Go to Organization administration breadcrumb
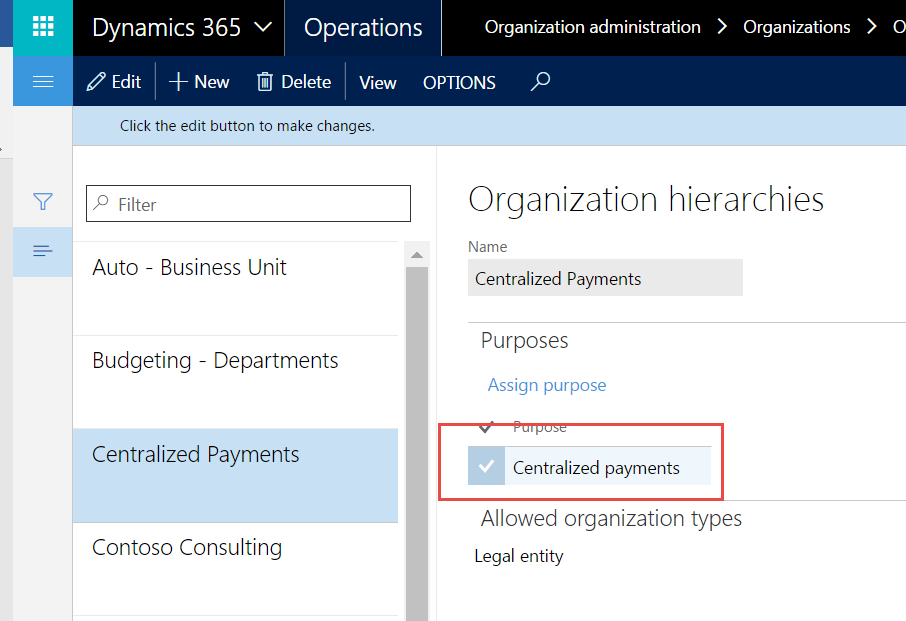906x621 pixels. point(592,27)
